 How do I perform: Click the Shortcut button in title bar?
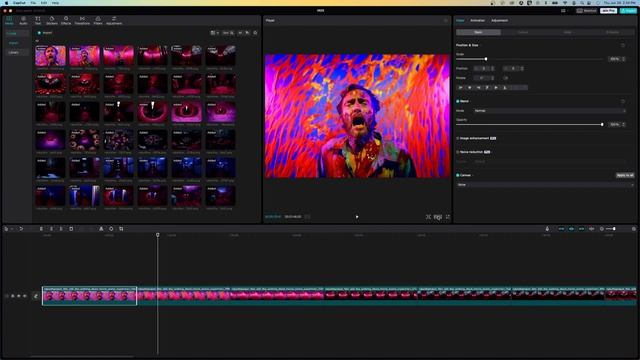[587, 11]
